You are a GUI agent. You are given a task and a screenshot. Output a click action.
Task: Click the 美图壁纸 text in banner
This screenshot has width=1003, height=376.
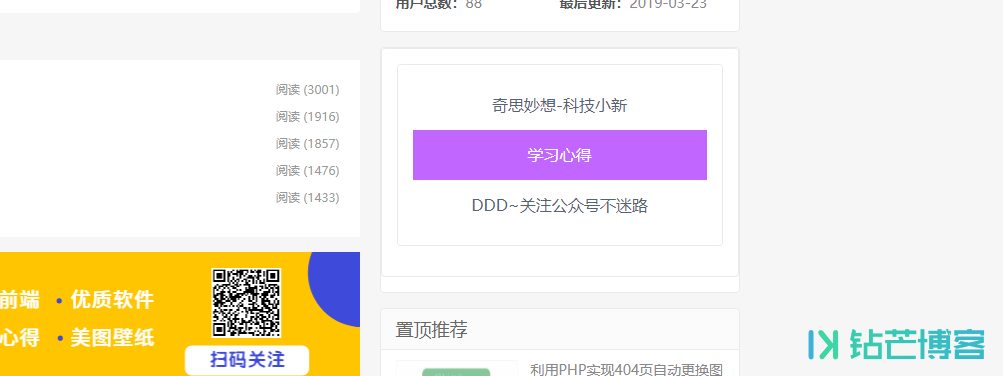(x=112, y=337)
